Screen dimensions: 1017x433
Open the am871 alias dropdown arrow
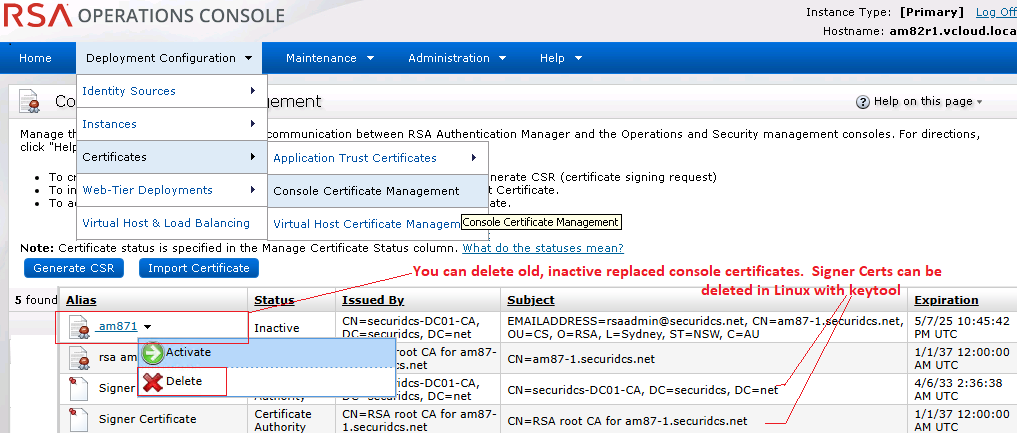(x=148, y=327)
